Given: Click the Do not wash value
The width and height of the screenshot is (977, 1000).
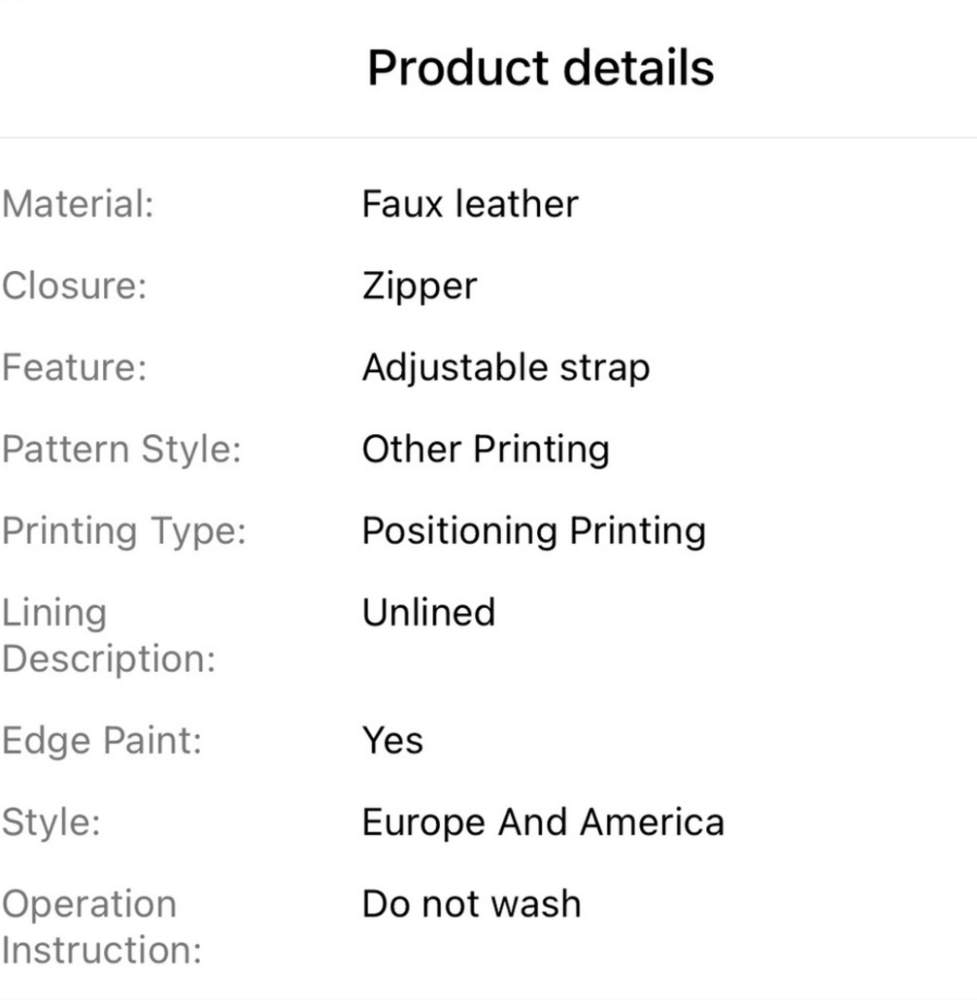Looking at the screenshot, I should 472,904.
